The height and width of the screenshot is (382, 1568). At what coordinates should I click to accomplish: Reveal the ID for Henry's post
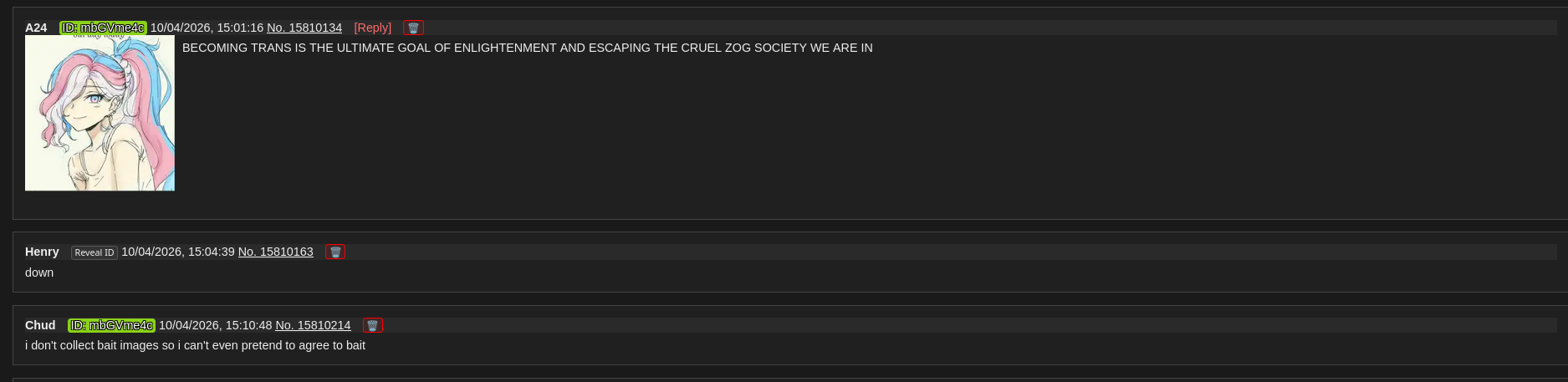click(94, 252)
